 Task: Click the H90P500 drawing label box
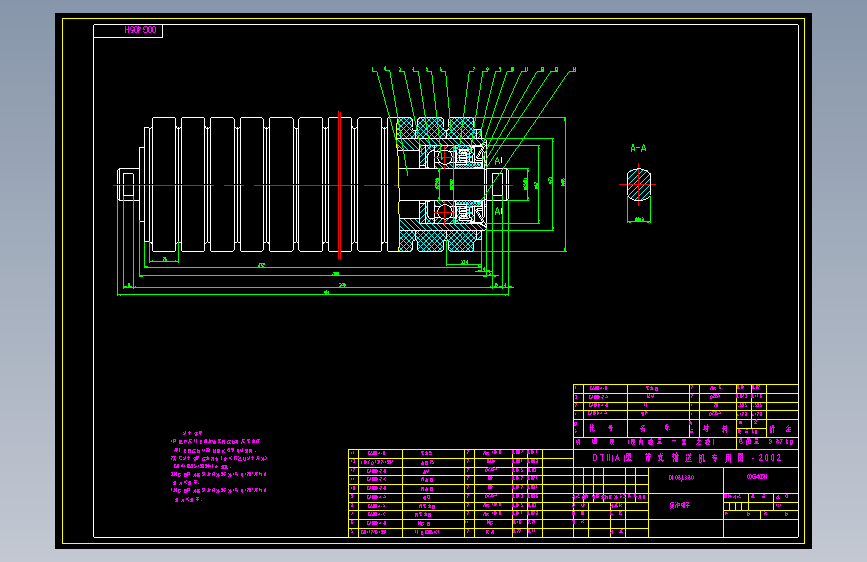(128, 30)
